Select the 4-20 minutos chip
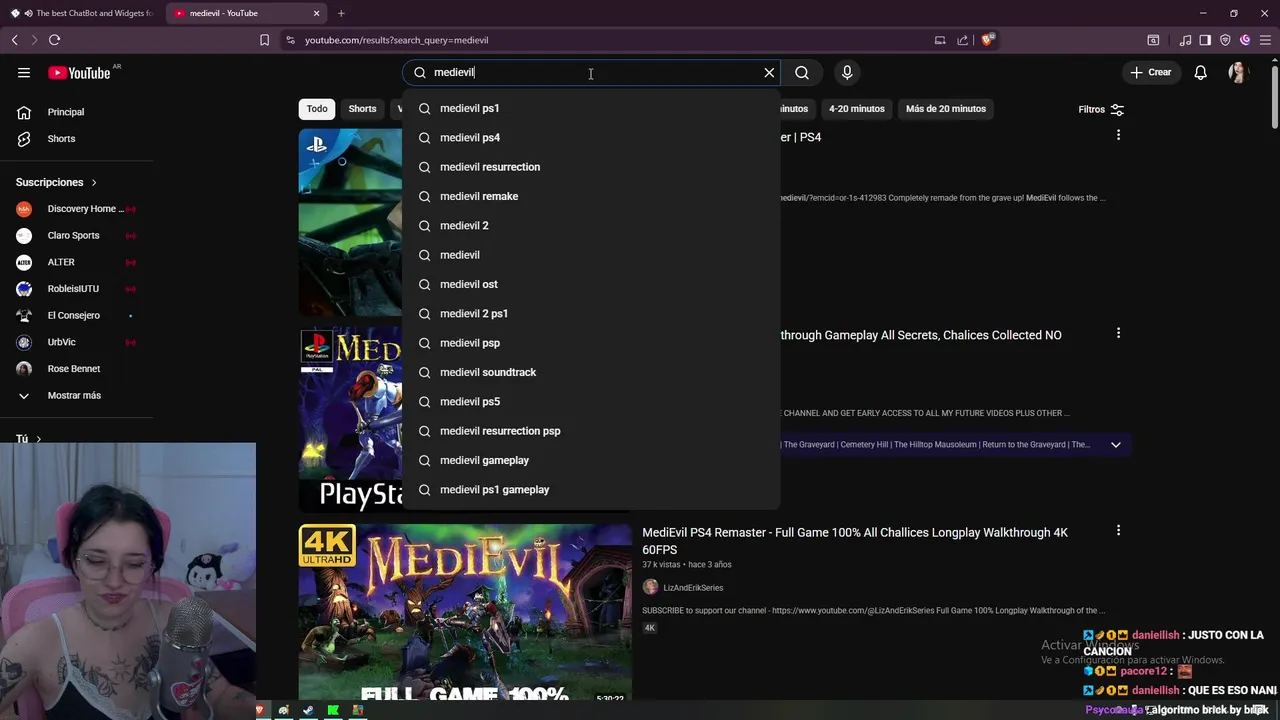Image resolution: width=1280 pixels, height=720 pixels. (857, 109)
